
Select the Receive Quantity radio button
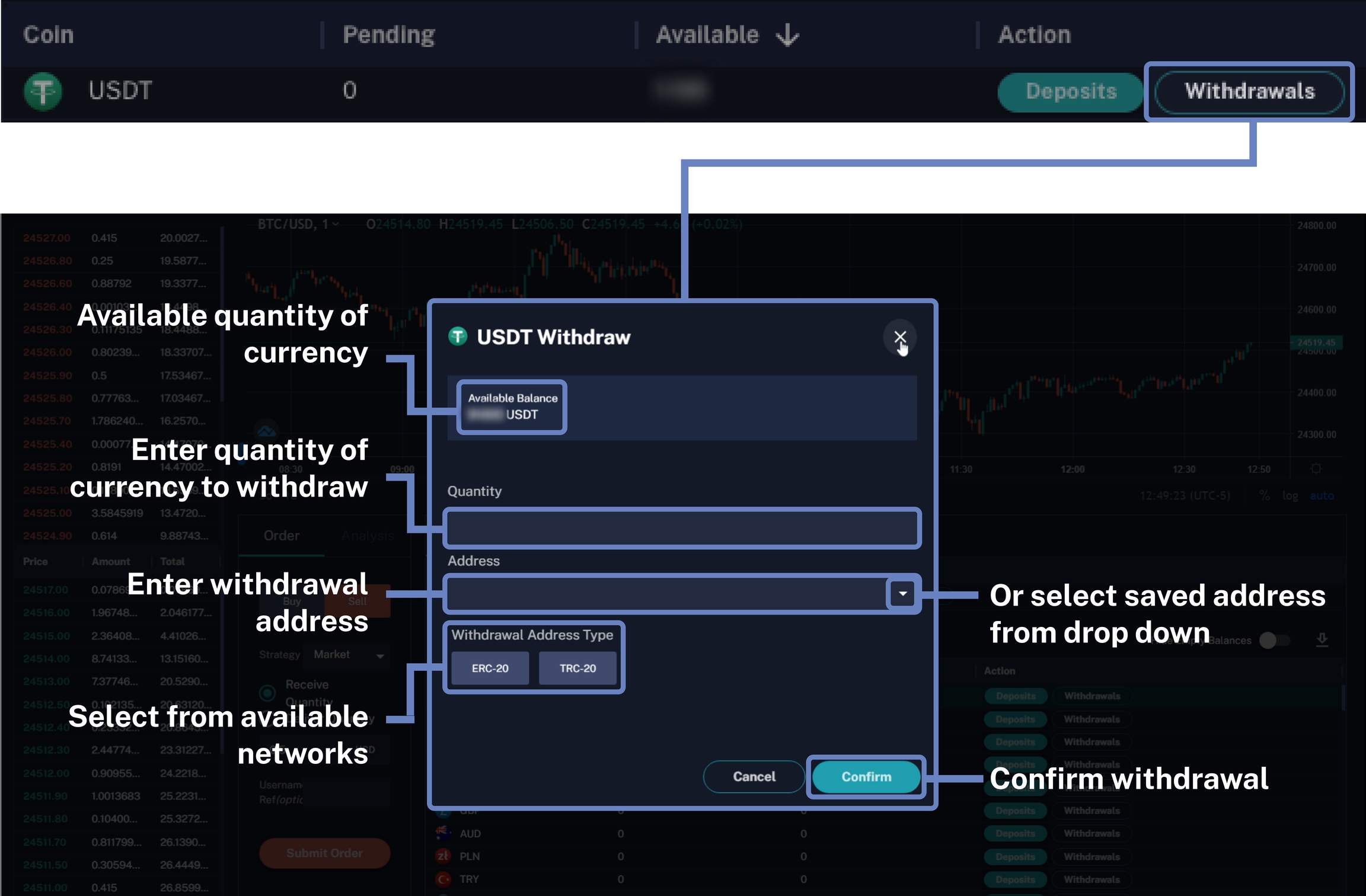coord(267,692)
